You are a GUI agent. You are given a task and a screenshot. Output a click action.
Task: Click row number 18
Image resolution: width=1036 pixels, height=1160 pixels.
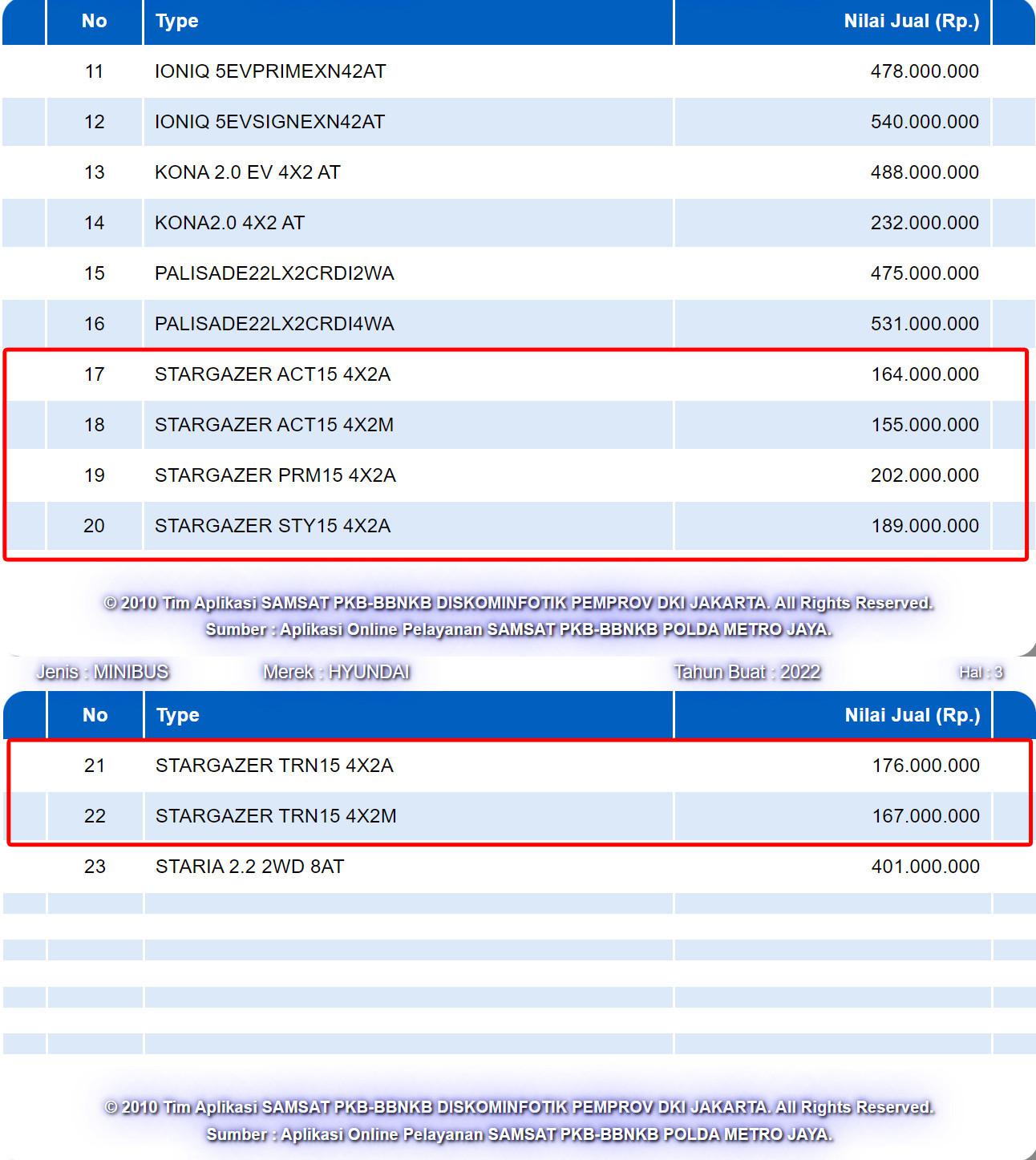(x=95, y=425)
